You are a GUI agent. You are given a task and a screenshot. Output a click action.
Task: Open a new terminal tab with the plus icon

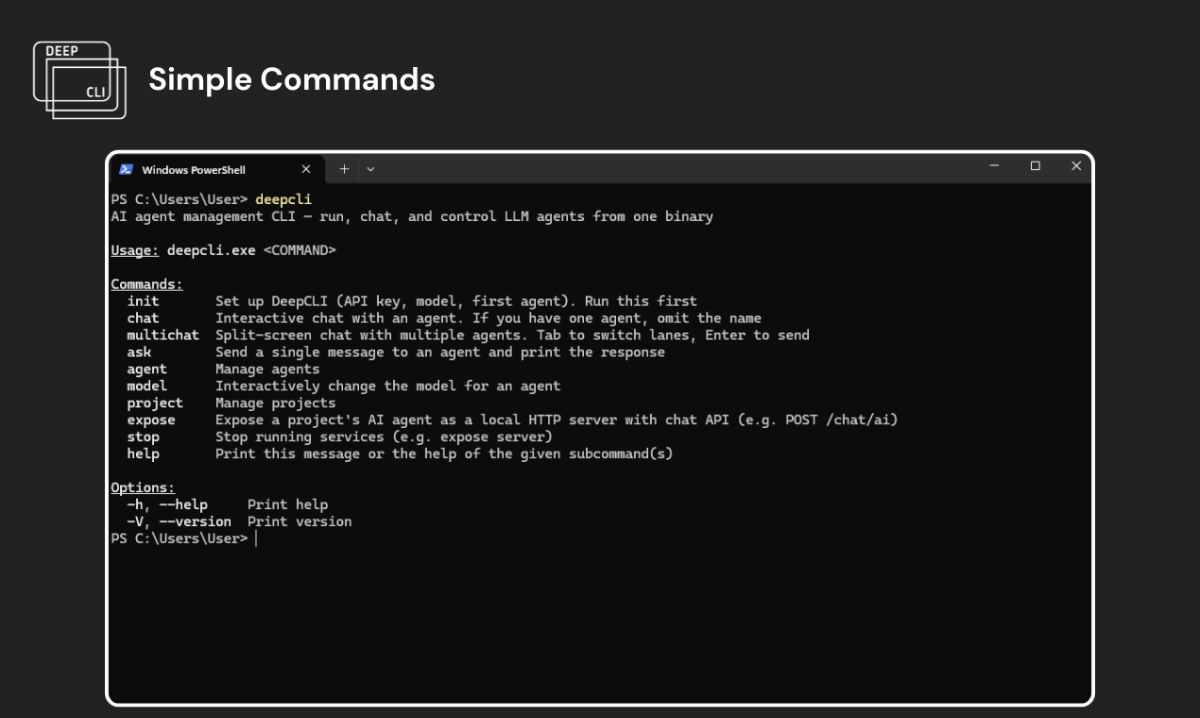(343, 169)
